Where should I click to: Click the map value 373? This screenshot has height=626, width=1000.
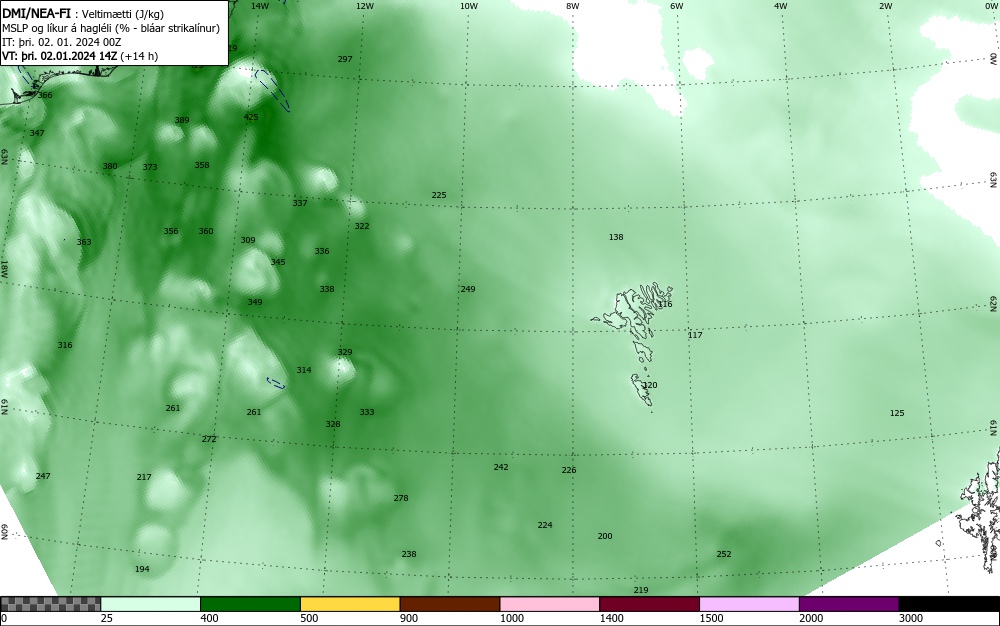coord(150,167)
